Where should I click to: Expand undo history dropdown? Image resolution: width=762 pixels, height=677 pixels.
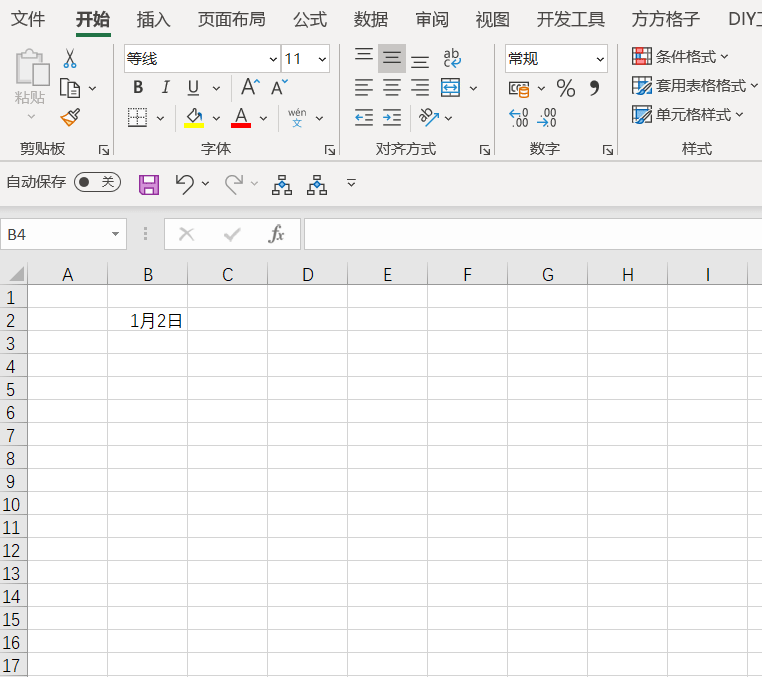point(205,183)
